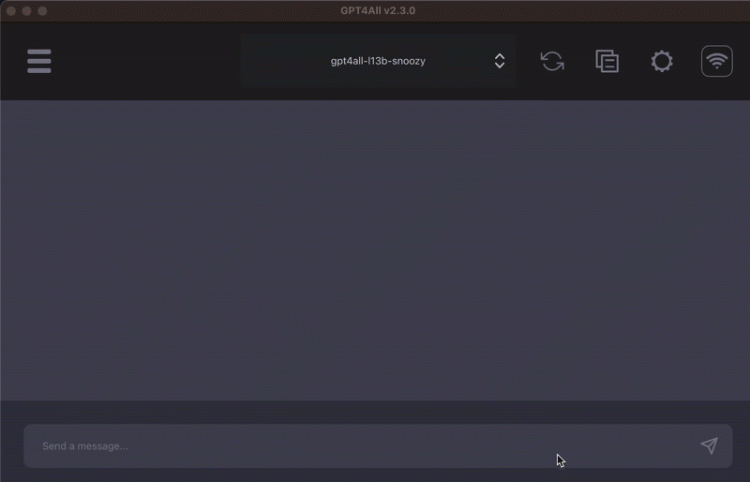Click empty right end of the title bar
Image resolution: width=750 pixels, height=482 pixels.
click(x=650, y=10)
